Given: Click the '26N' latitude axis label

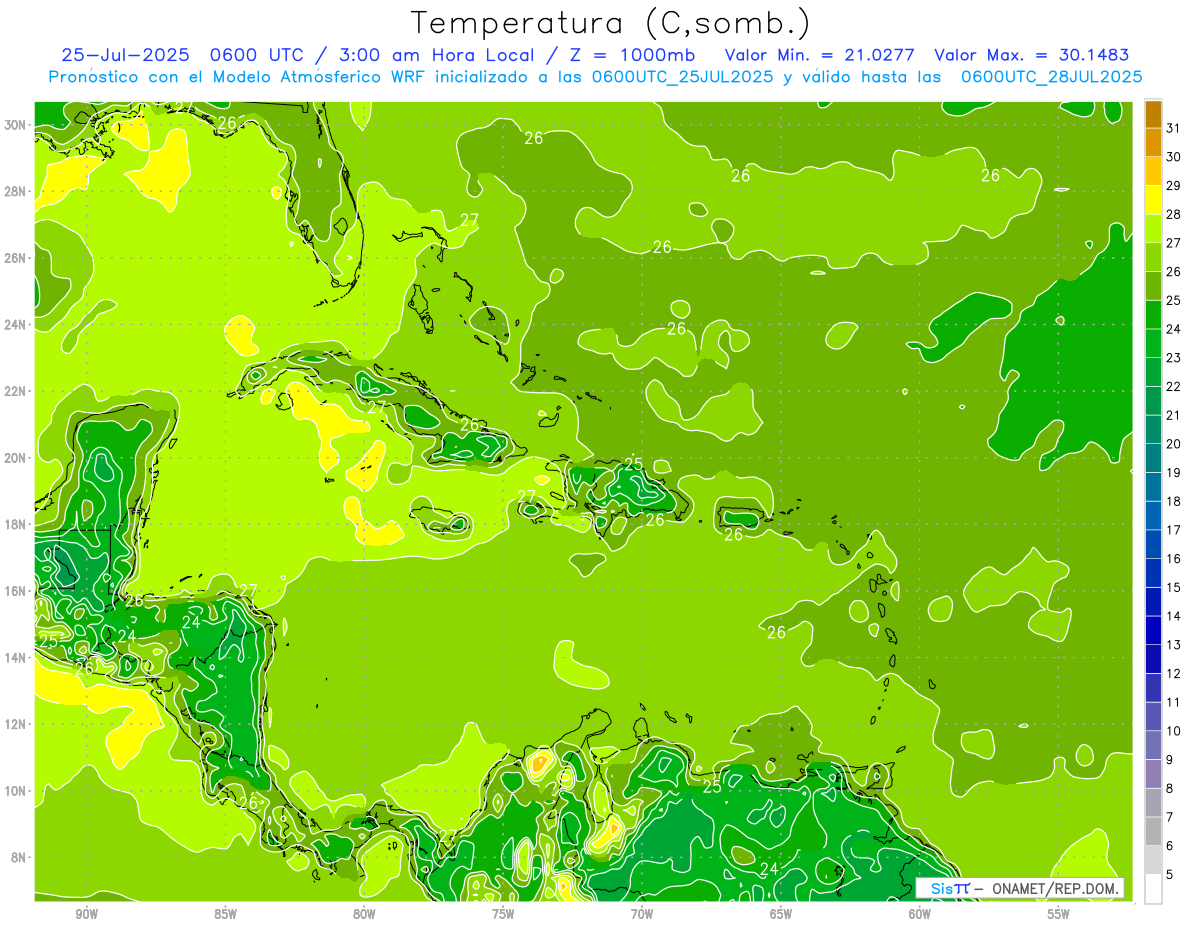Looking at the screenshot, I should click(16, 258).
